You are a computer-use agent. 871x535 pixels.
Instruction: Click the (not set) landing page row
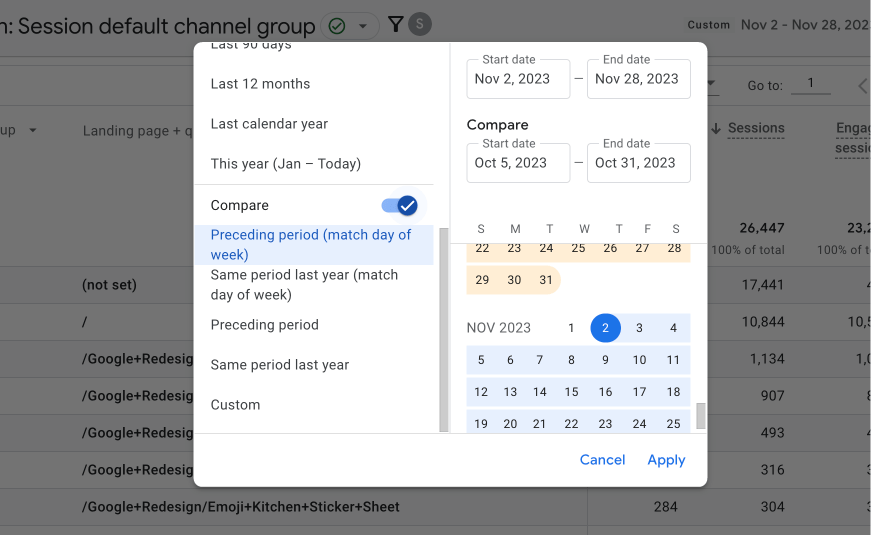tap(109, 285)
